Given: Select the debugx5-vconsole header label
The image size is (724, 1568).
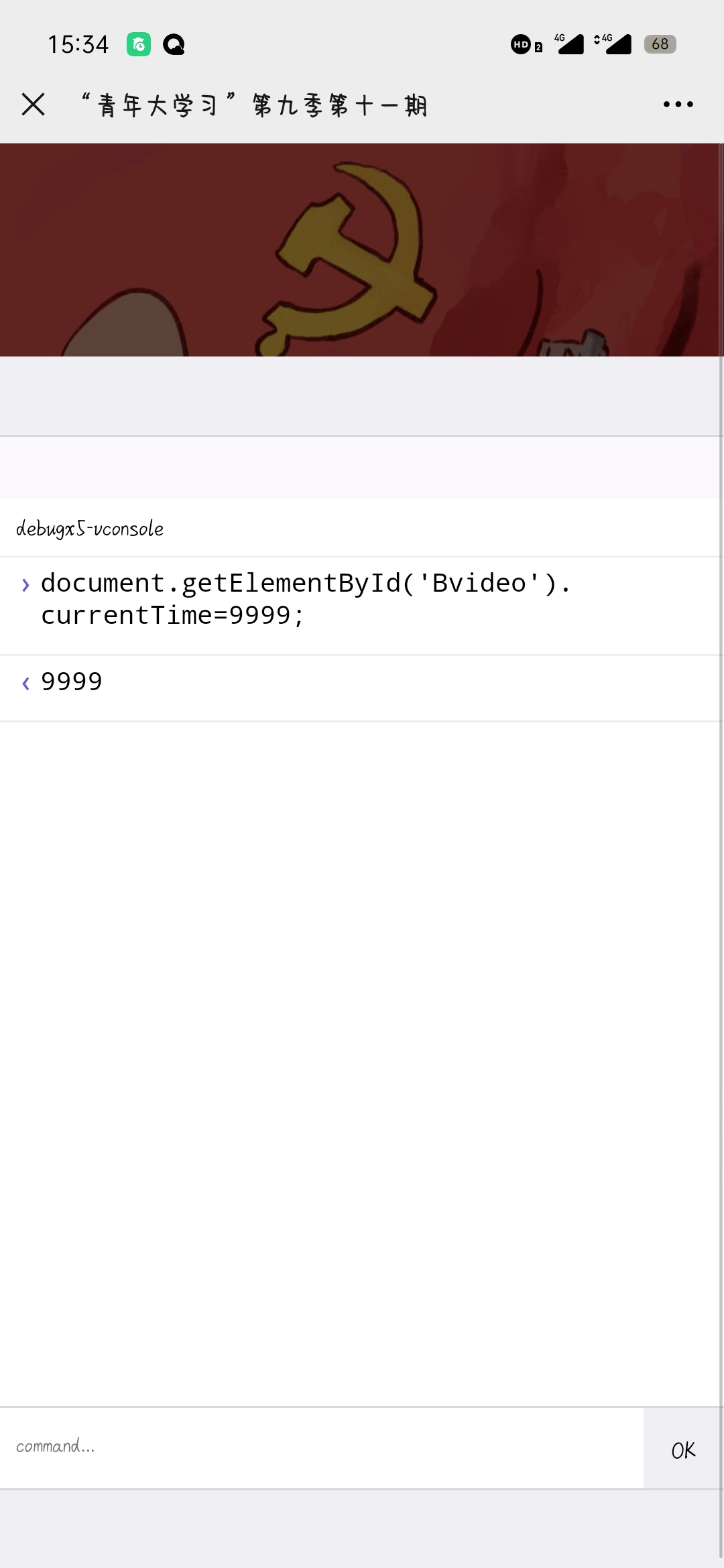Looking at the screenshot, I should pos(90,529).
